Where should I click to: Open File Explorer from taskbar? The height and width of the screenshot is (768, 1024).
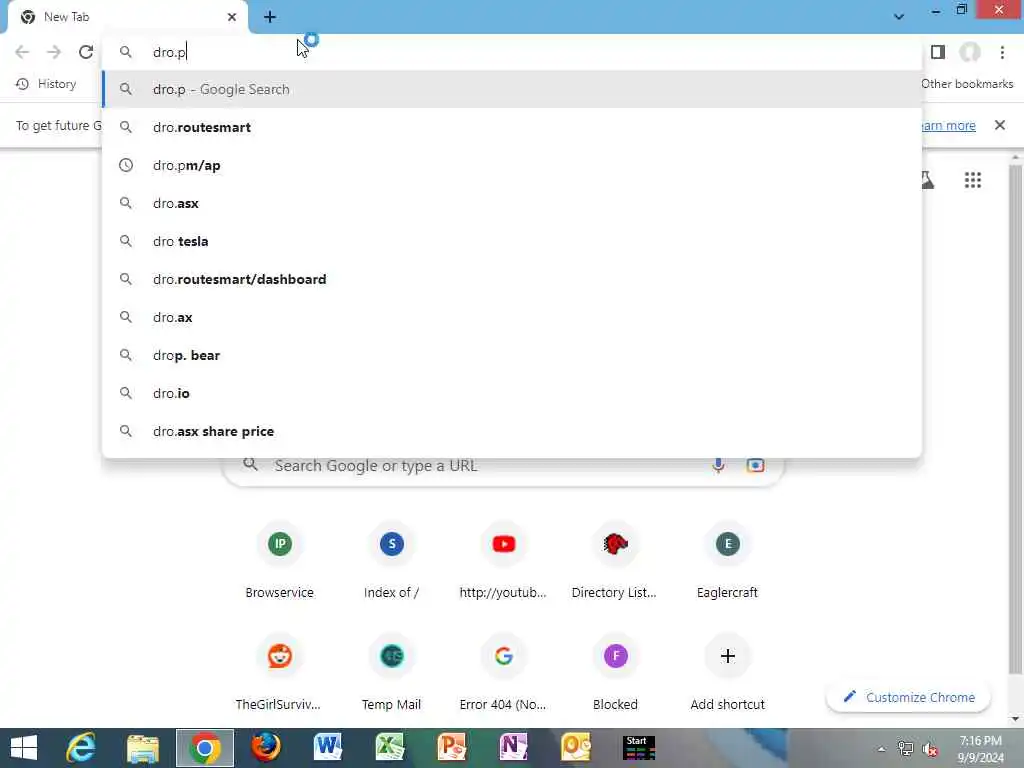(143, 748)
